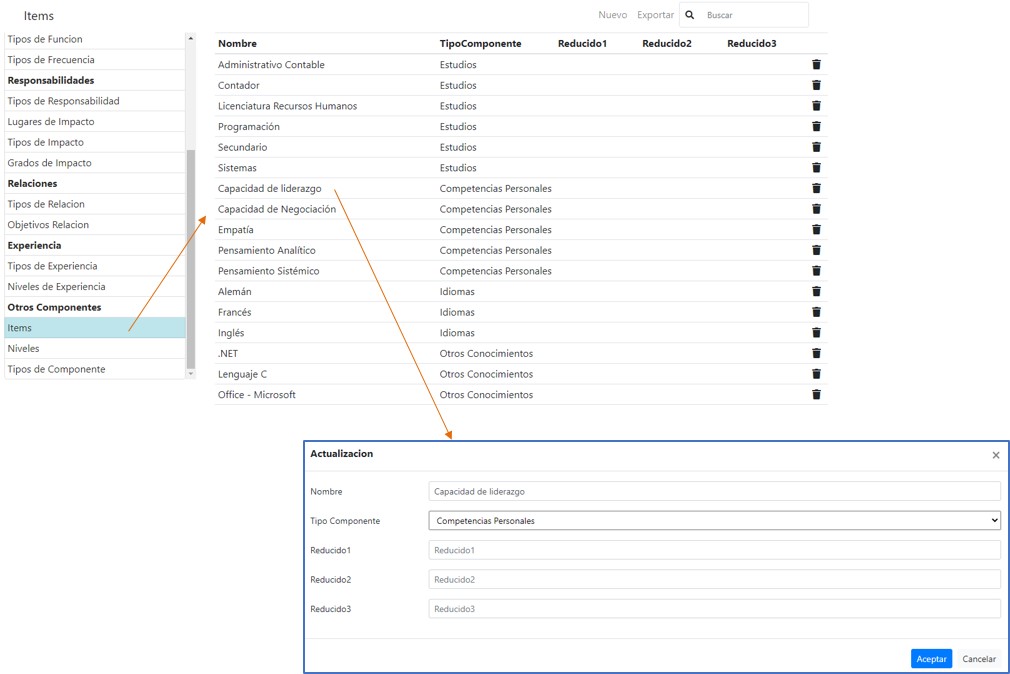The width and height of the screenshot is (1010, 674).
Task: Click the Cancelar button
Action: click(x=978, y=659)
